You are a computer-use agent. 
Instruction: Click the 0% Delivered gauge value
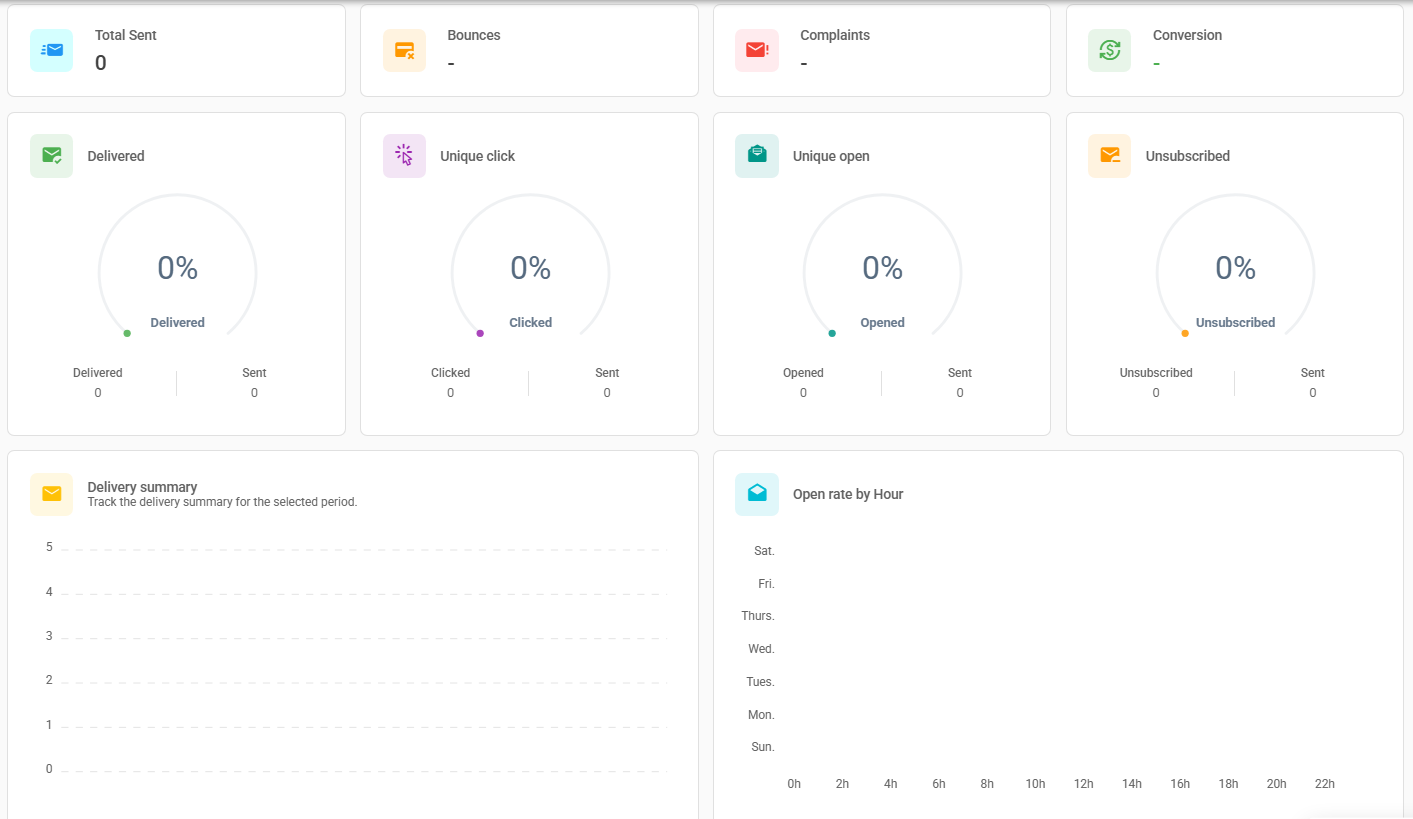coord(177,268)
